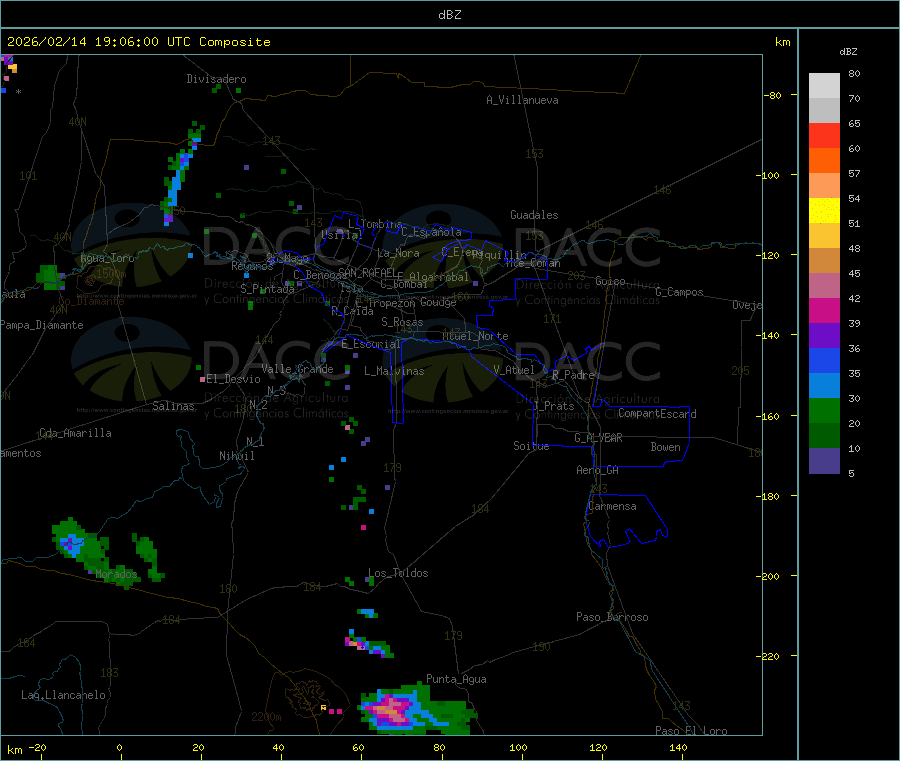This screenshot has height=761, width=900.
Task: Click the 80 dBZ light gray swatch
Action: tap(824, 86)
